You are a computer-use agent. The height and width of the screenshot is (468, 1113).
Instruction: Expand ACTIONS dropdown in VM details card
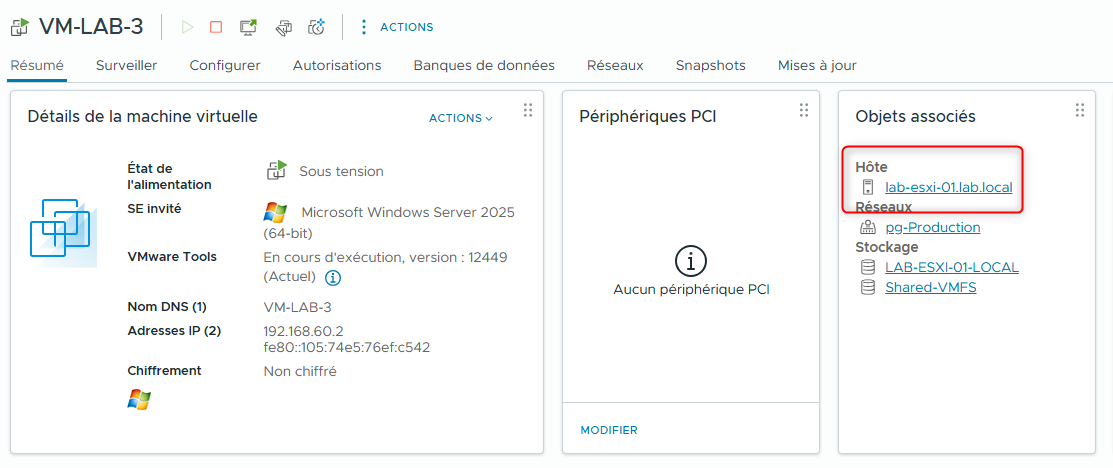[461, 118]
